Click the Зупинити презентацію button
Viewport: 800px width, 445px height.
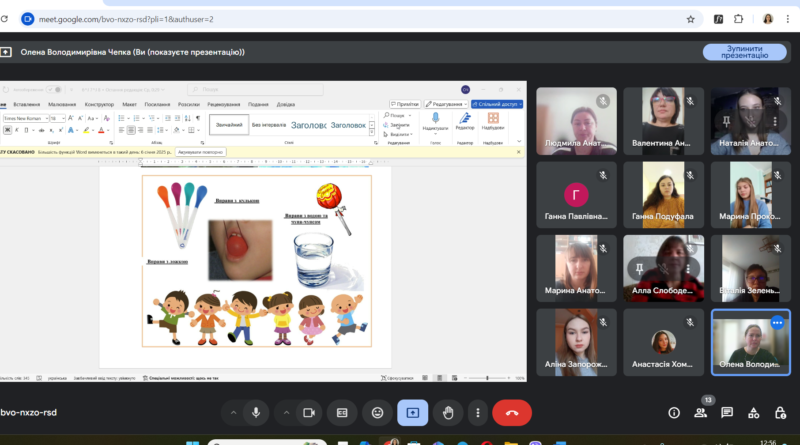tap(744, 52)
